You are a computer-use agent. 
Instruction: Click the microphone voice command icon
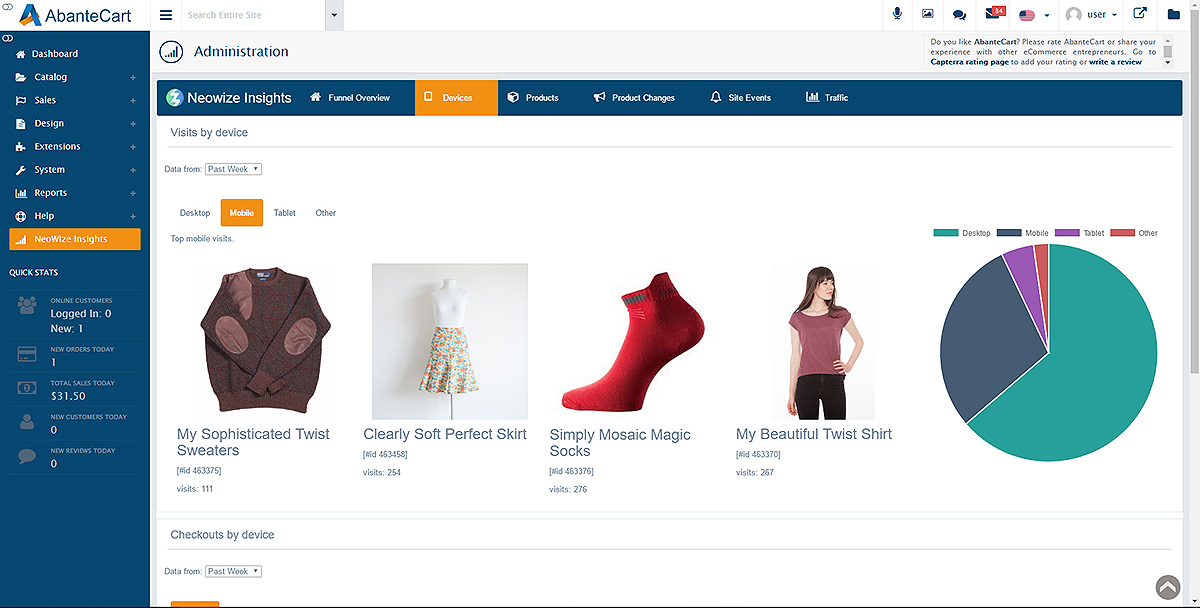(x=897, y=14)
